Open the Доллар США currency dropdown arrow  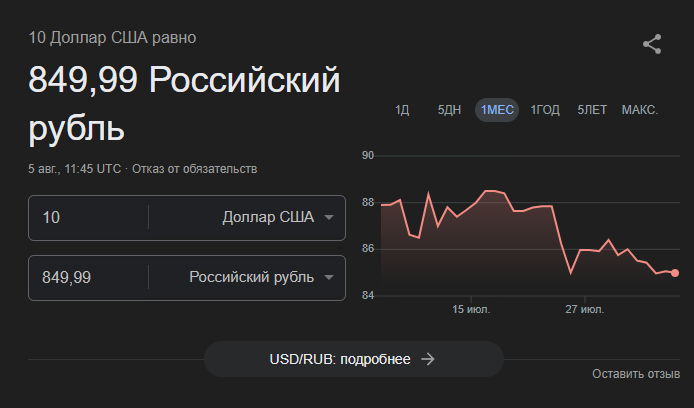pyautogui.click(x=328, y=217)
